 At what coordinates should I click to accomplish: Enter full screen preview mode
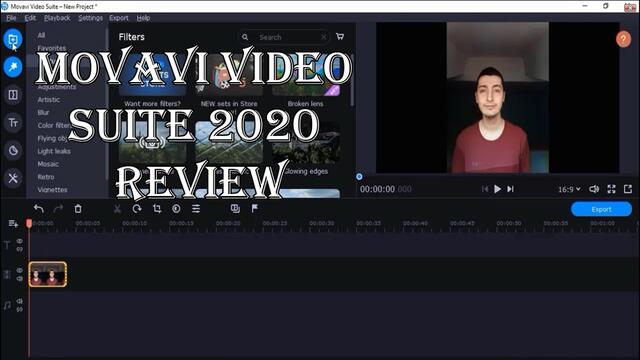pos(611,189)
